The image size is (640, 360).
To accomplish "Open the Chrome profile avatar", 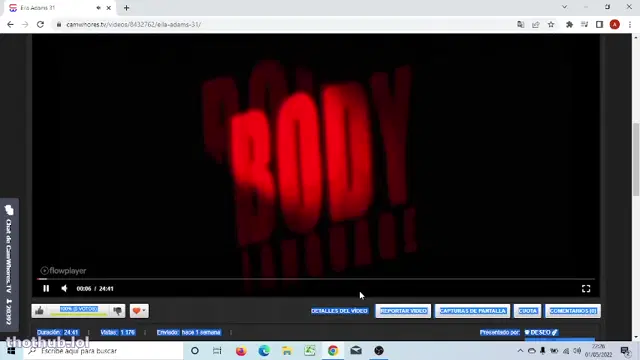I will (614, 24).
